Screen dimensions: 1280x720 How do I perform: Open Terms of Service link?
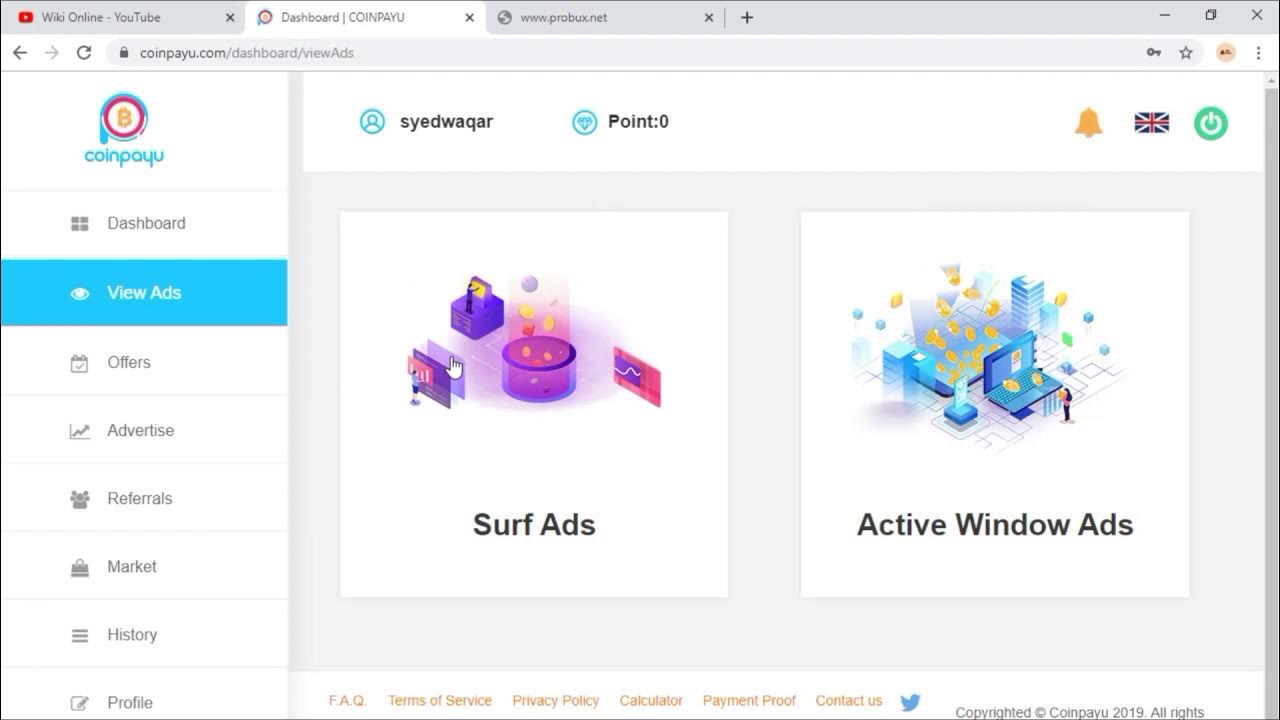point(440,701)
